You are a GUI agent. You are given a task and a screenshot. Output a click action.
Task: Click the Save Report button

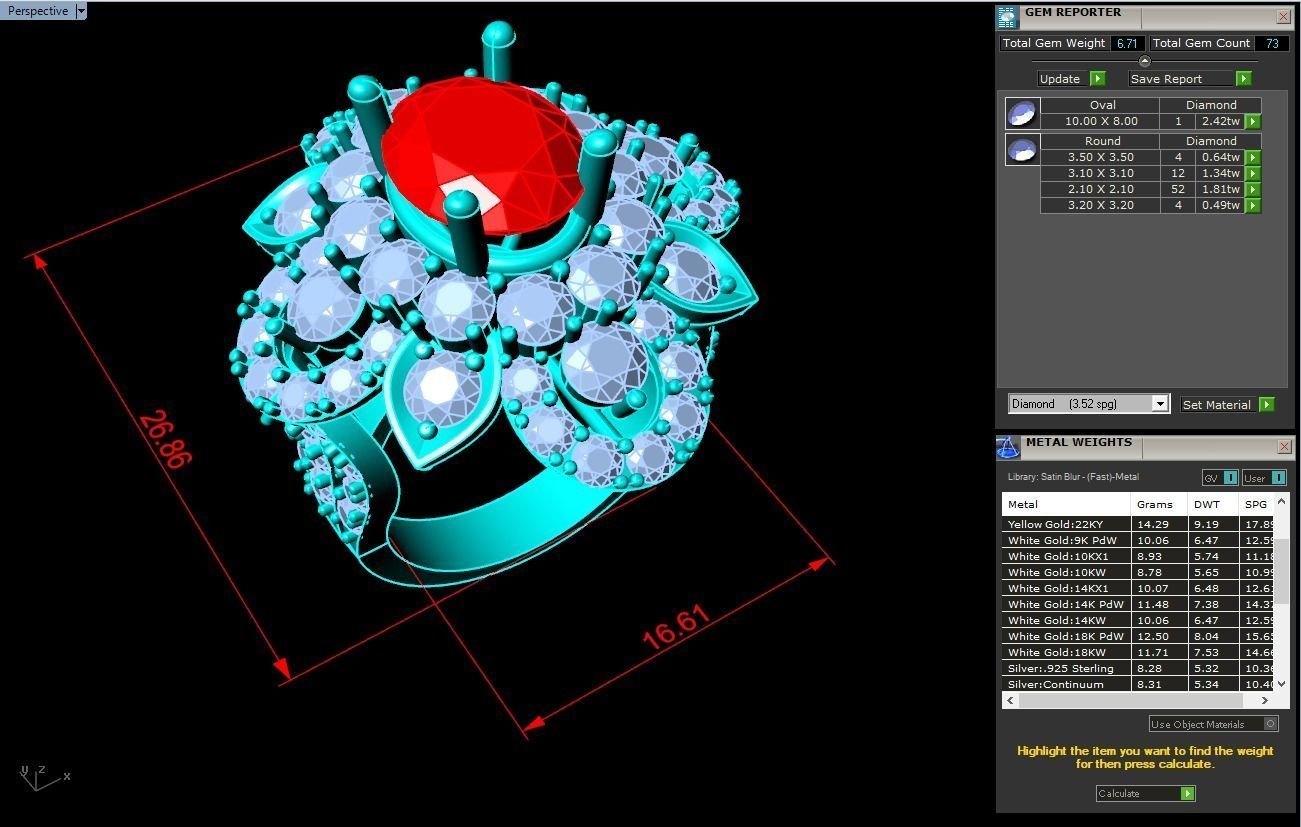coord(1190,79)
